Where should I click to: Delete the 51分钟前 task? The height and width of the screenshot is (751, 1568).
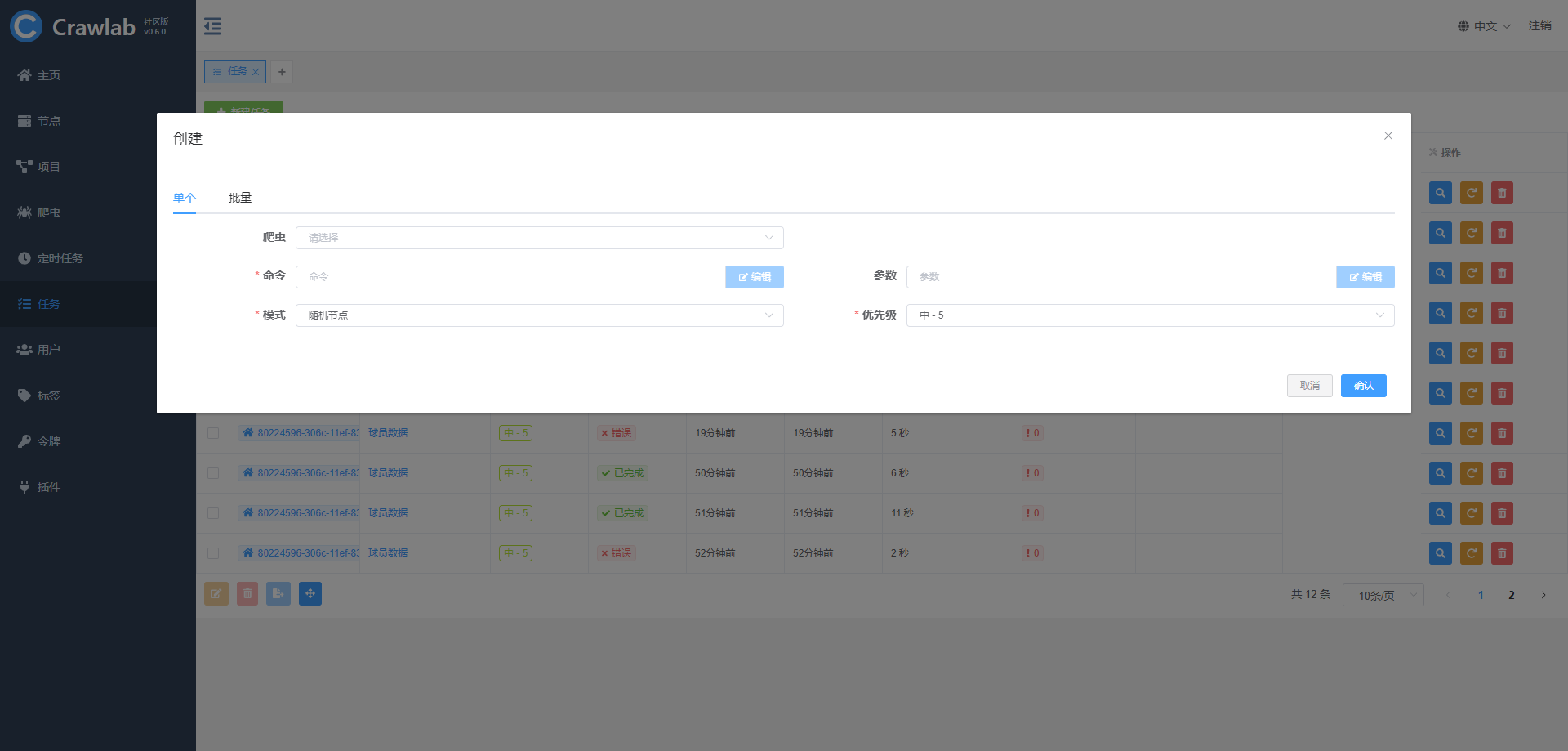[x=1502, y=513]
